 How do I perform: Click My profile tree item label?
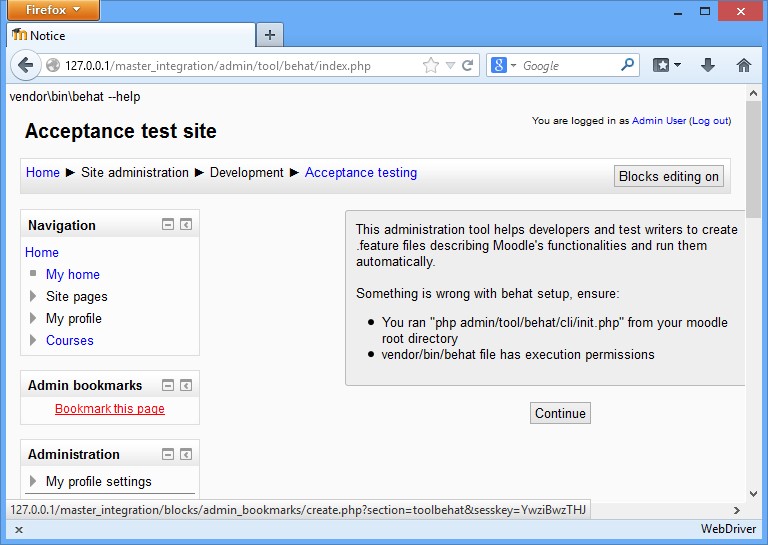[x=73, y=318]
